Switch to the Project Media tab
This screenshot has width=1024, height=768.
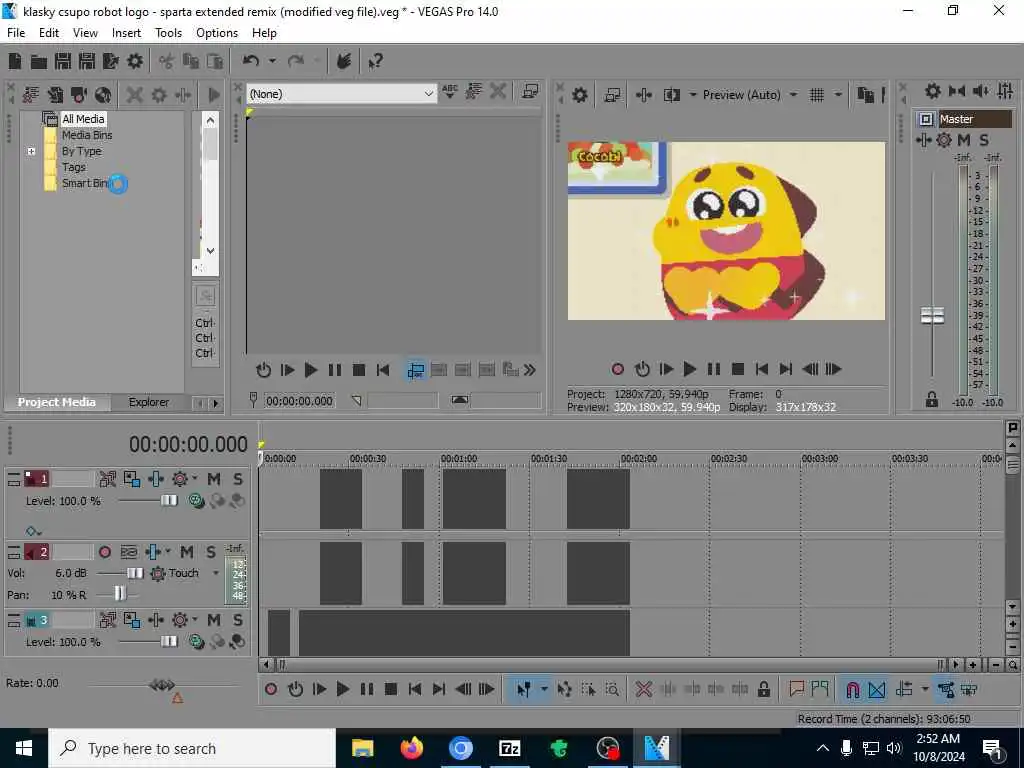[x=57, y=402]
